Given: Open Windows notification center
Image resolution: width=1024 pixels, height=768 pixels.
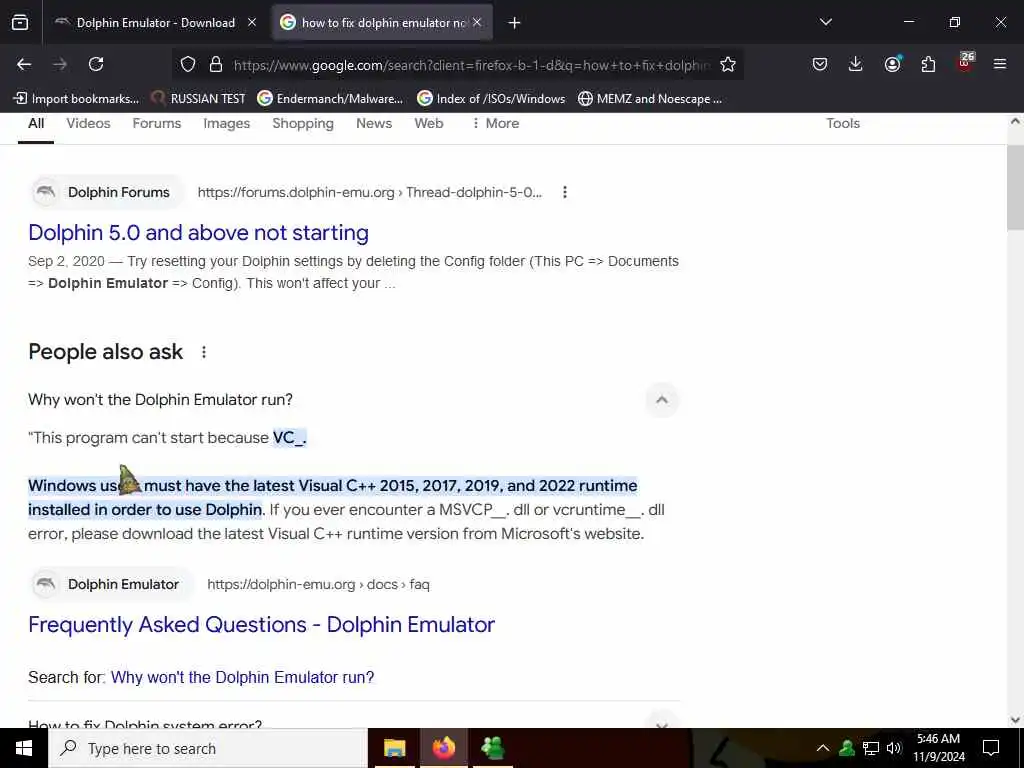Looking at the screenshot, I should [x=991, y=748].
